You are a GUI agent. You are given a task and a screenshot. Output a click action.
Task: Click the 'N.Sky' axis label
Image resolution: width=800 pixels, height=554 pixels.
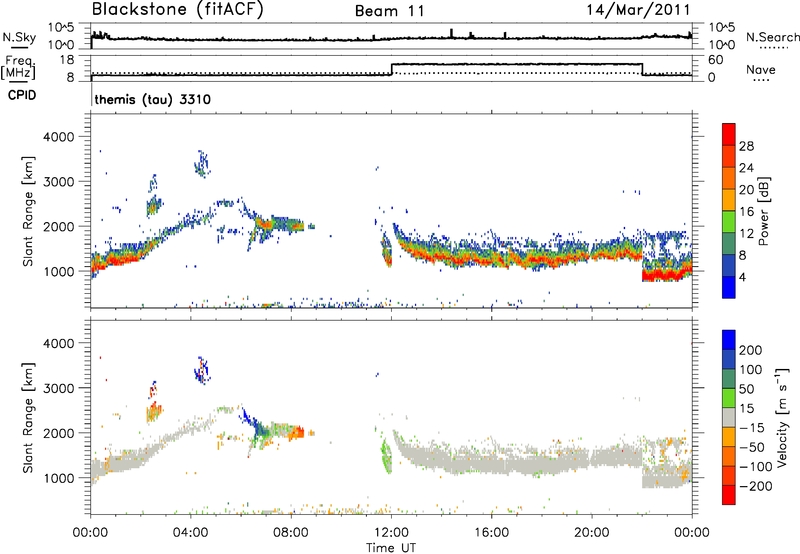(x=19, y=37)
